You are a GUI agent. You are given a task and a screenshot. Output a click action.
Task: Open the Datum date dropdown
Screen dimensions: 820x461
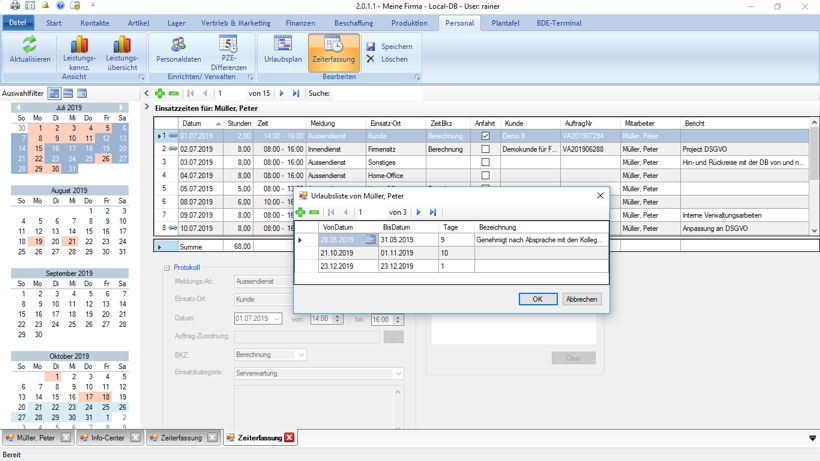click(x=277, y=318)
